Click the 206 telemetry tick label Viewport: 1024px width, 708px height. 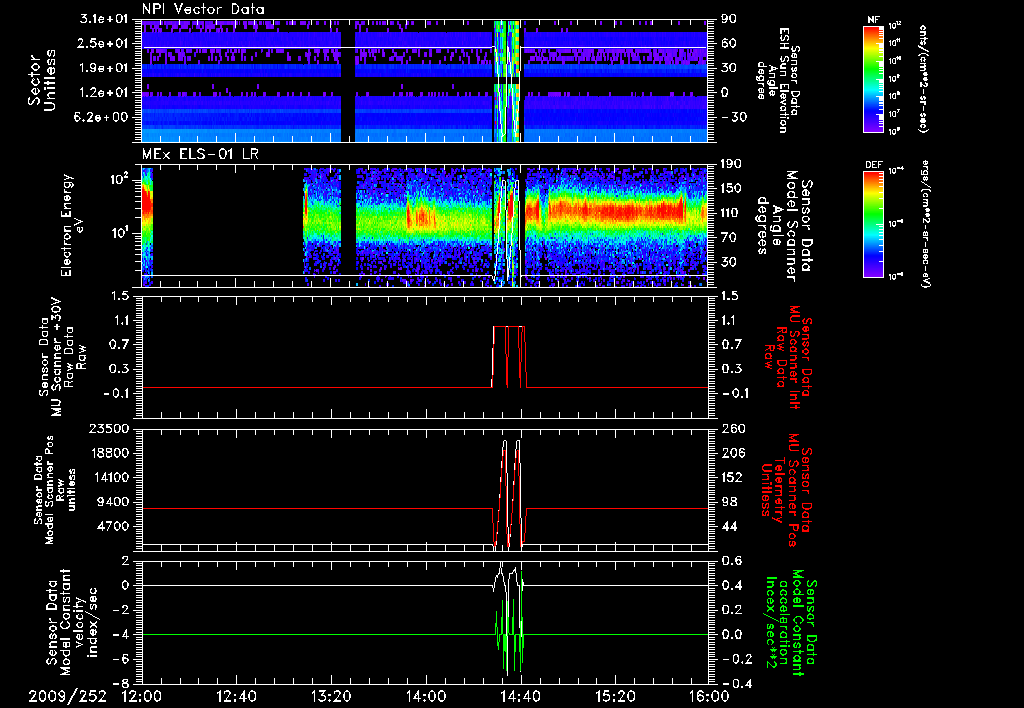733,453
